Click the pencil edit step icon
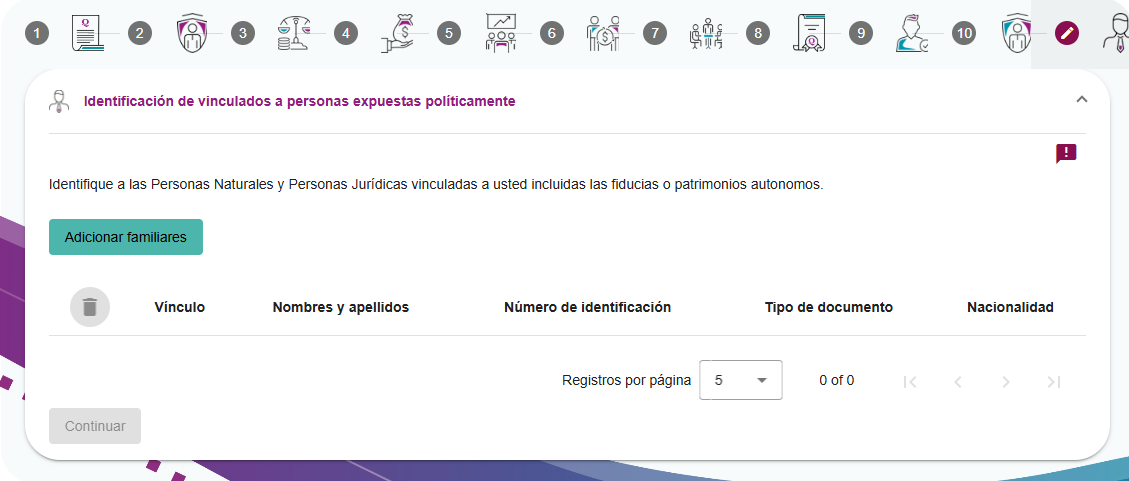This screenshot has height=481, width=1129. click(x=1066, y=33)
